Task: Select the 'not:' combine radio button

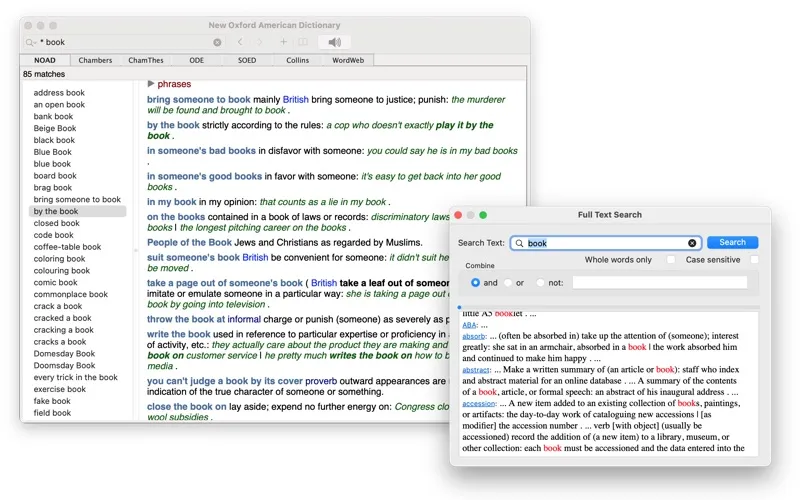Action: pyautogui.click(x=540, y=282)
